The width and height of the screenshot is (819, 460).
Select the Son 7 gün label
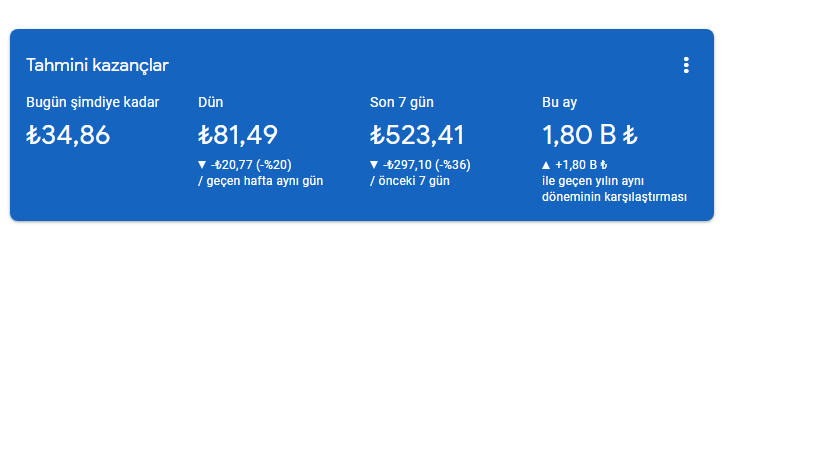pos(402,102)
